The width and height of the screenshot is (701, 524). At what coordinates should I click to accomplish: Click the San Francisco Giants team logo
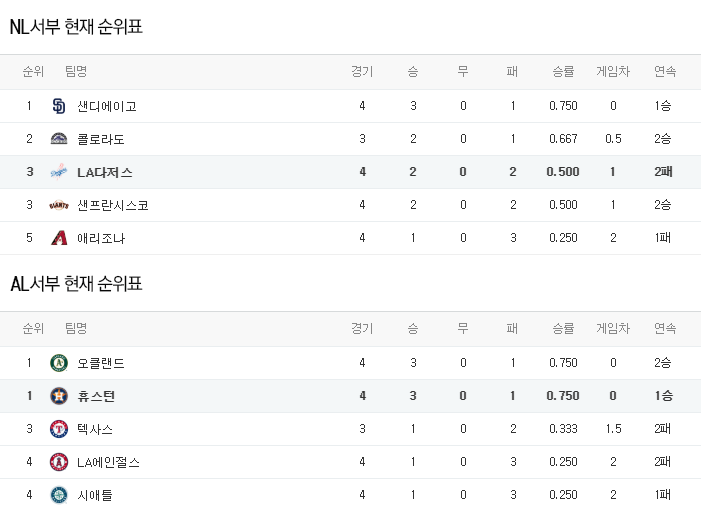click(58, 205)
